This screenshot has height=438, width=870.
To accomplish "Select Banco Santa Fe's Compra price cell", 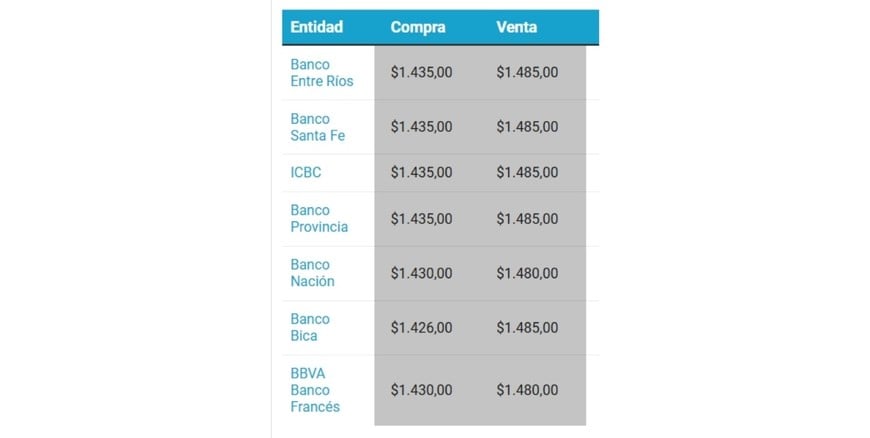I will tap(421, 127).
